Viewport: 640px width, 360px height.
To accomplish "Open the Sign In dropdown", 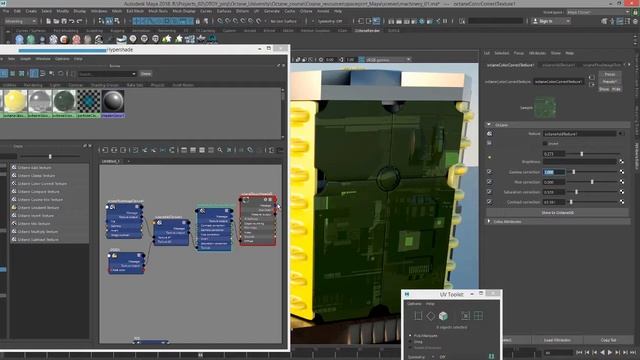I will 551,21.
